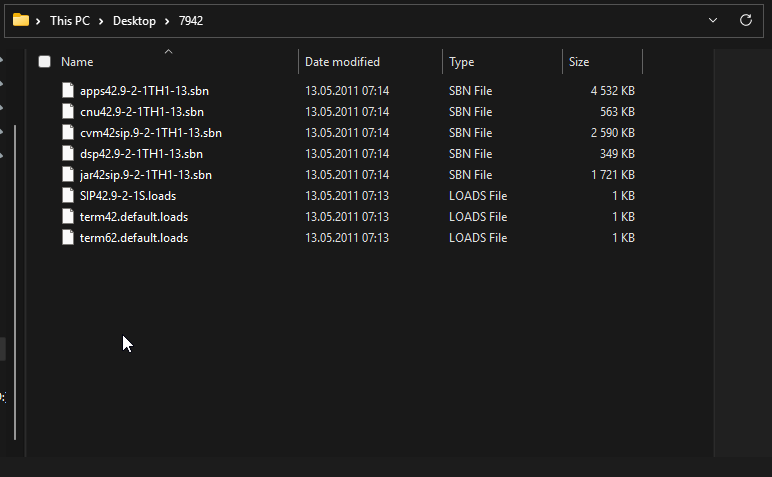This screenshot has width=772, height=477.
Task: Click file icon of apps42.9-2-1TH1-13.sbn
Action: point(68,91)
